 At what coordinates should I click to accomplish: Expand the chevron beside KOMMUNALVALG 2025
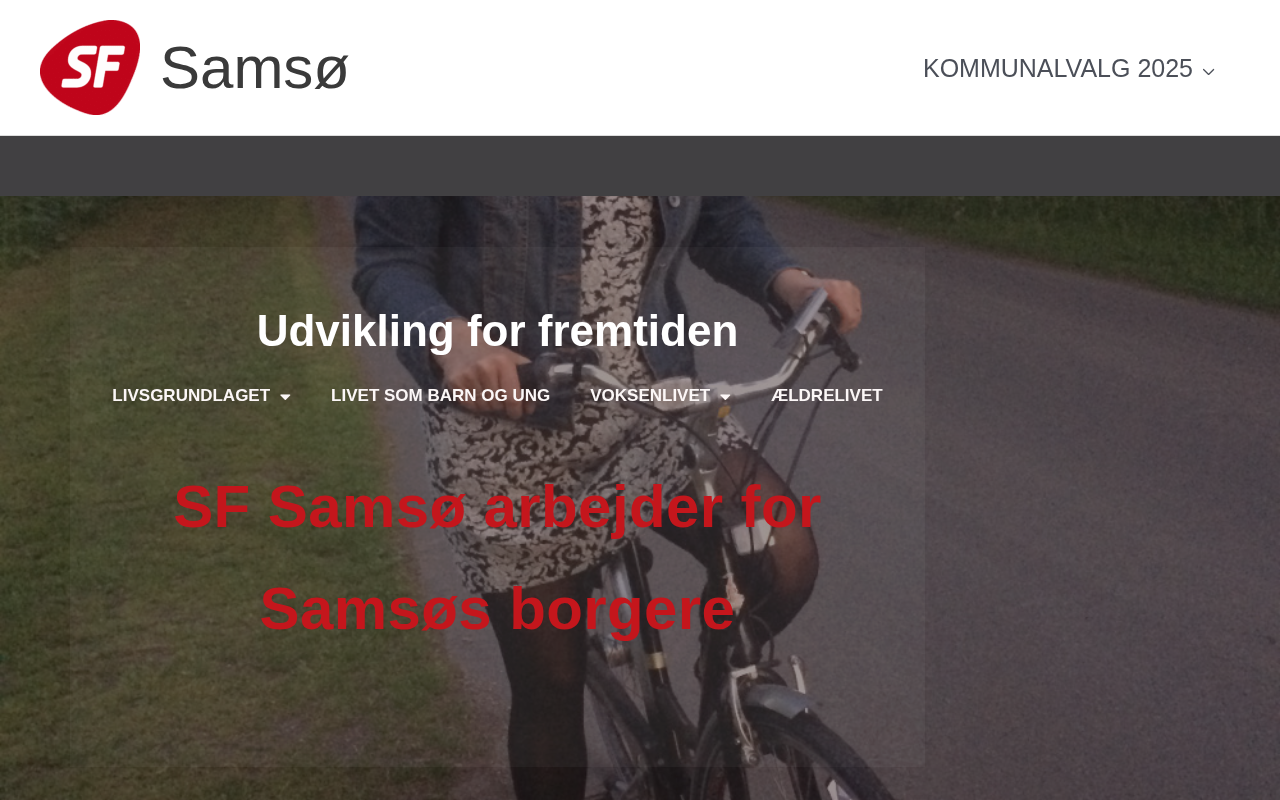[1208, 71]
